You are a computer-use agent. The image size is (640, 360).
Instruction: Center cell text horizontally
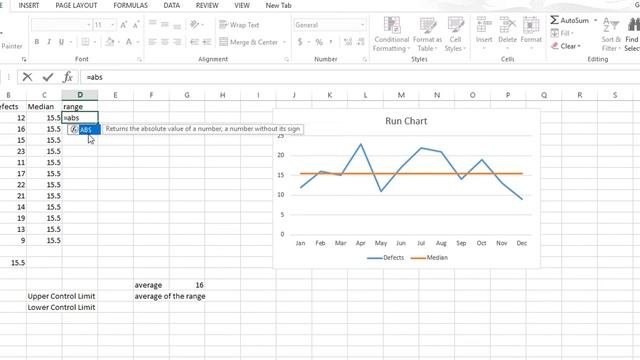click(x=165, y=42)
